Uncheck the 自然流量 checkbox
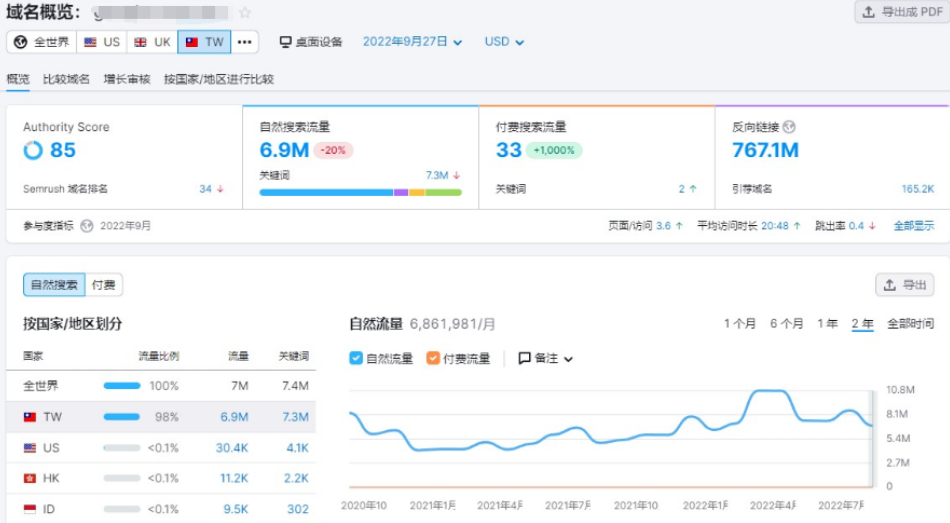Image resolution: width=950 pixels, height=523 pixels. 356,358
